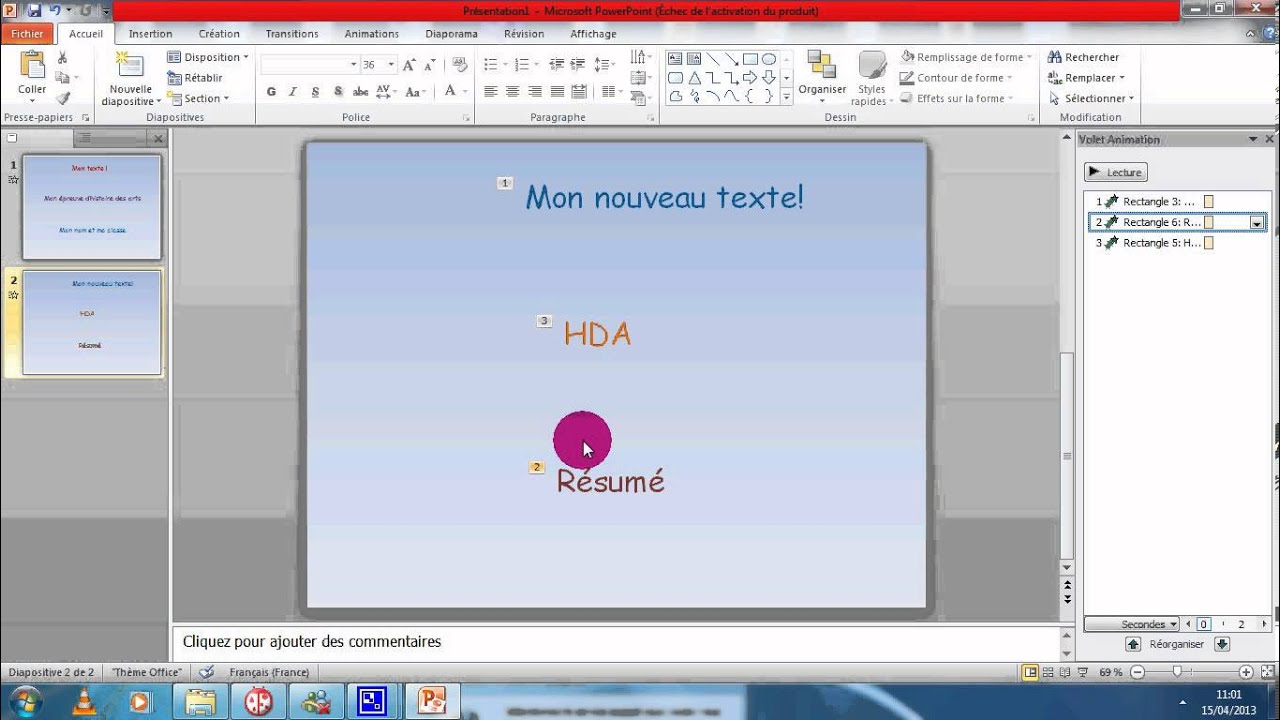Select the oval shape in gallery

coord(769,59)
